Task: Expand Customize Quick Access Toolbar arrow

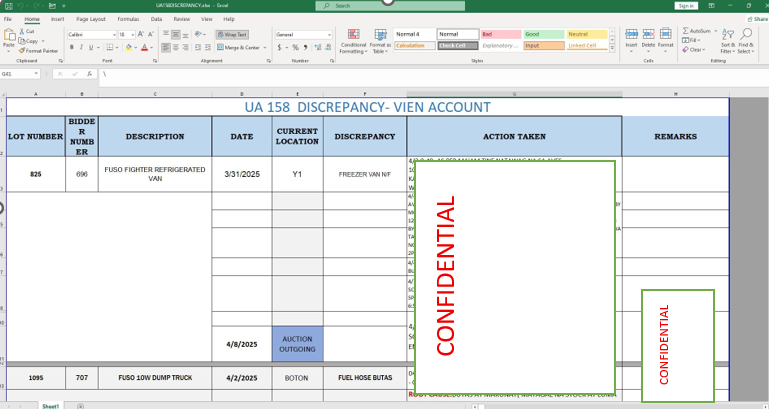Action: 64,6
